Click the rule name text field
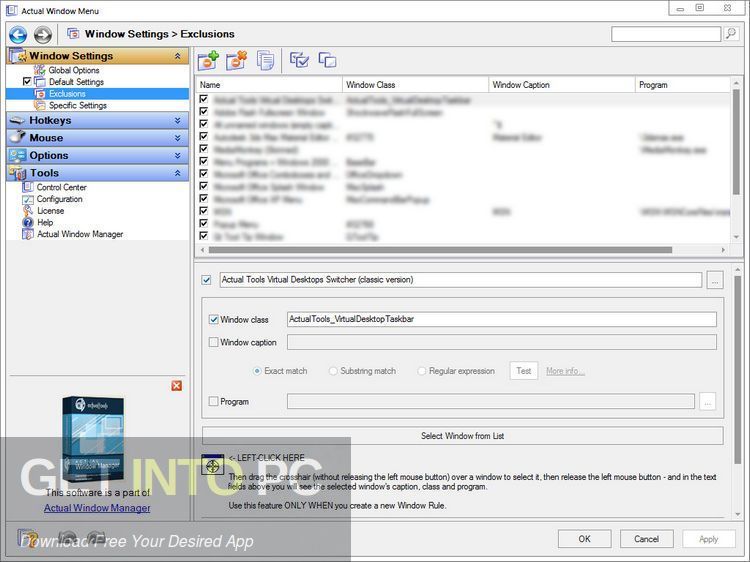The image size is (750, 562). [x=461, y=280]
